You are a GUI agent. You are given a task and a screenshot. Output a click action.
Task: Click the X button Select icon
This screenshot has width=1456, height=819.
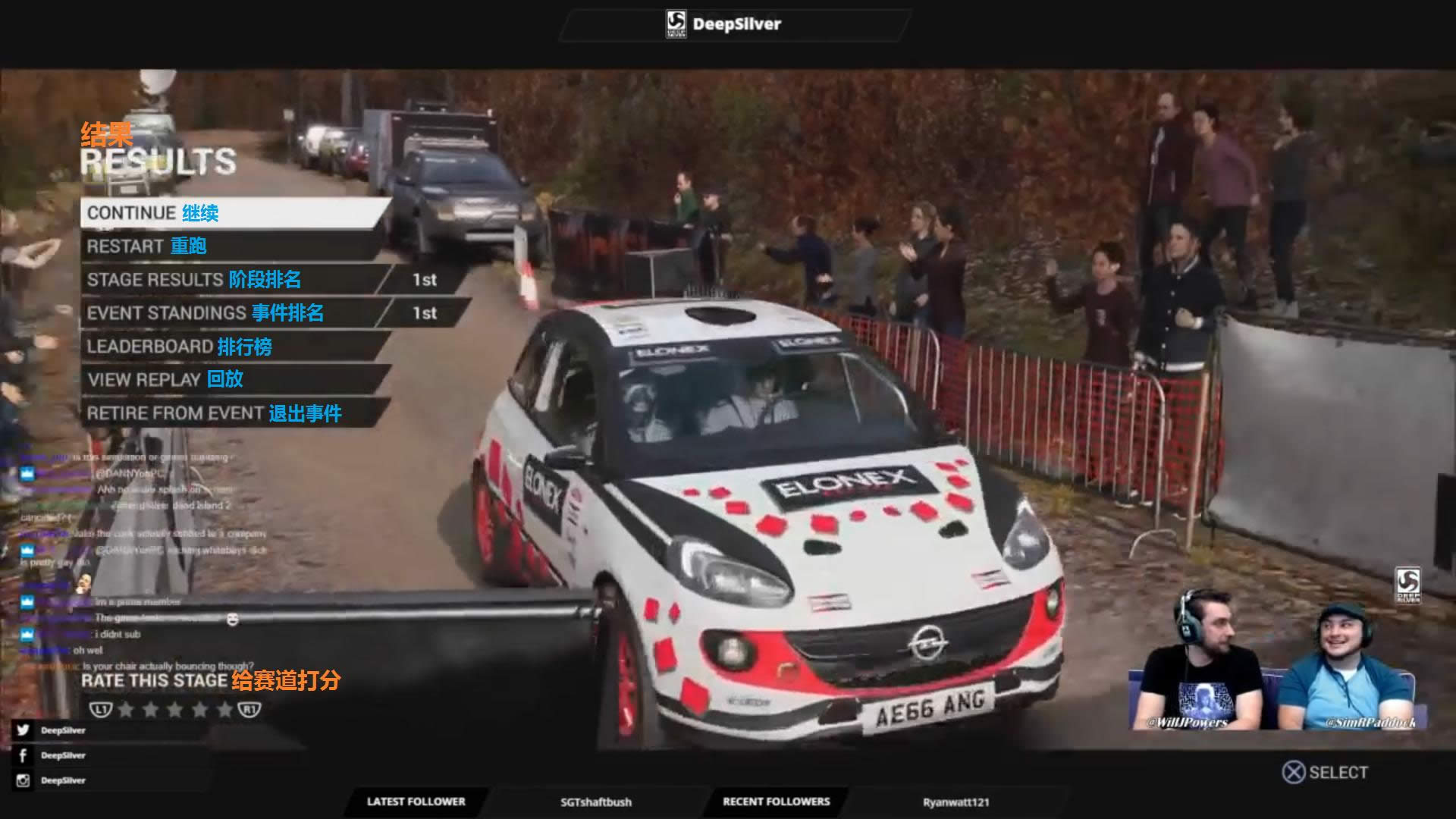click(1293, 773)
